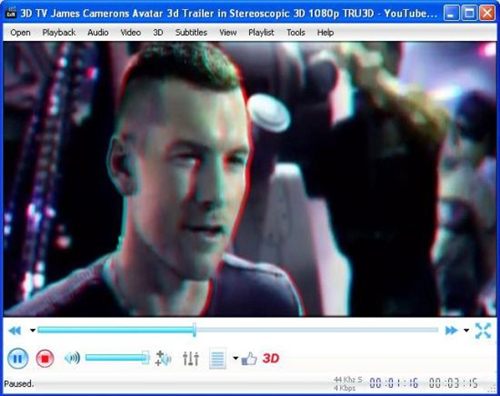Screen dimensions: 500x396
Task: Click the rewind double-arrow icon
Action: pos(15,331)
